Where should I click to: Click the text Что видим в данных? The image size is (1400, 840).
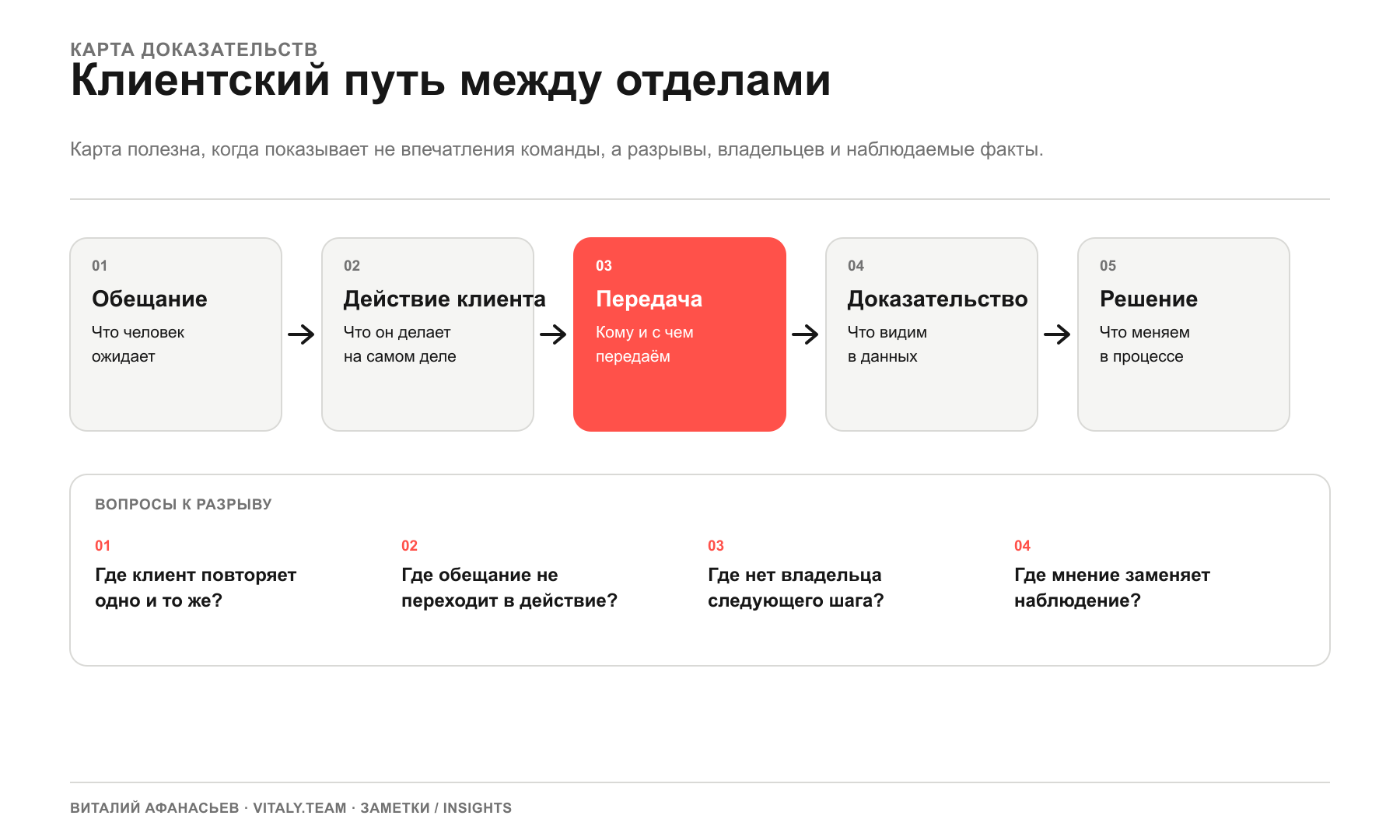pos(887,344)
